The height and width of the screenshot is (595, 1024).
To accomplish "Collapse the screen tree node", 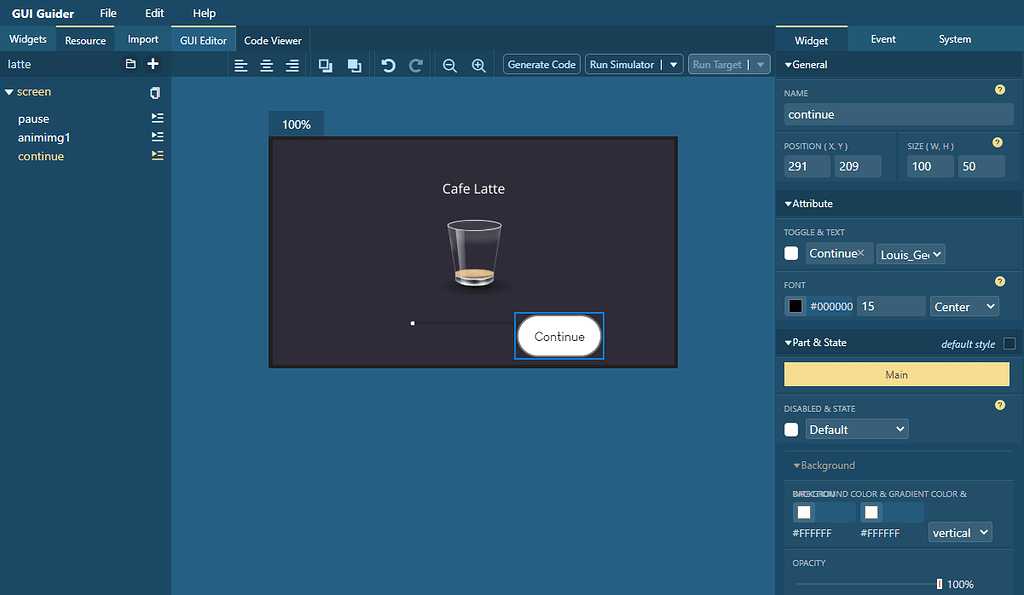I will (9, 91).
